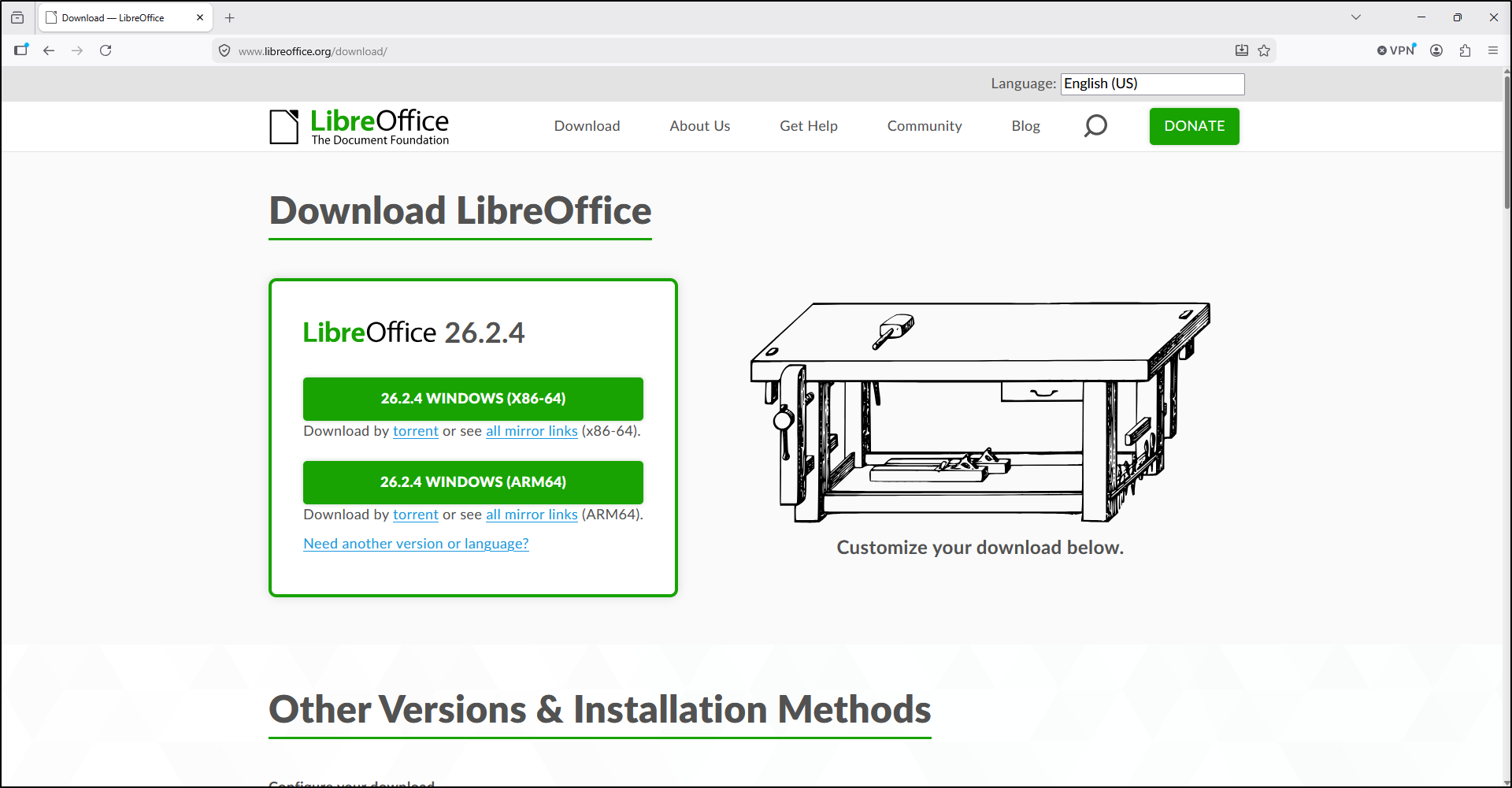The width and height of the screenshot is (1512, 788).
Task: Open the tab overview icon at top left
Action: (17, 17)
